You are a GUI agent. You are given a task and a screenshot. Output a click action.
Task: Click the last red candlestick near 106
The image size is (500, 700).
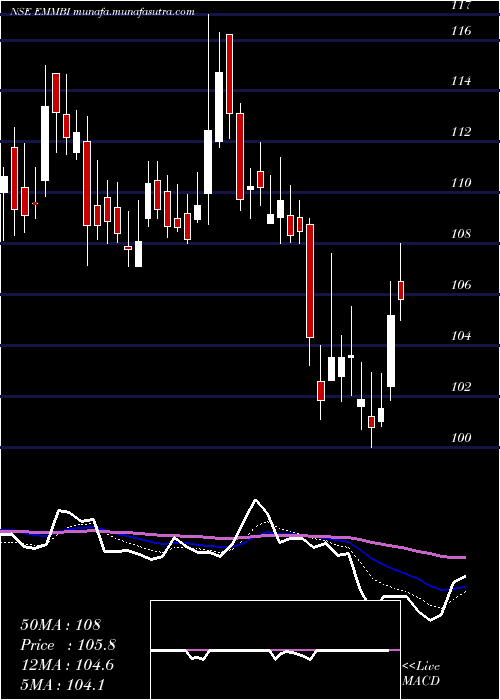(401, 290)
